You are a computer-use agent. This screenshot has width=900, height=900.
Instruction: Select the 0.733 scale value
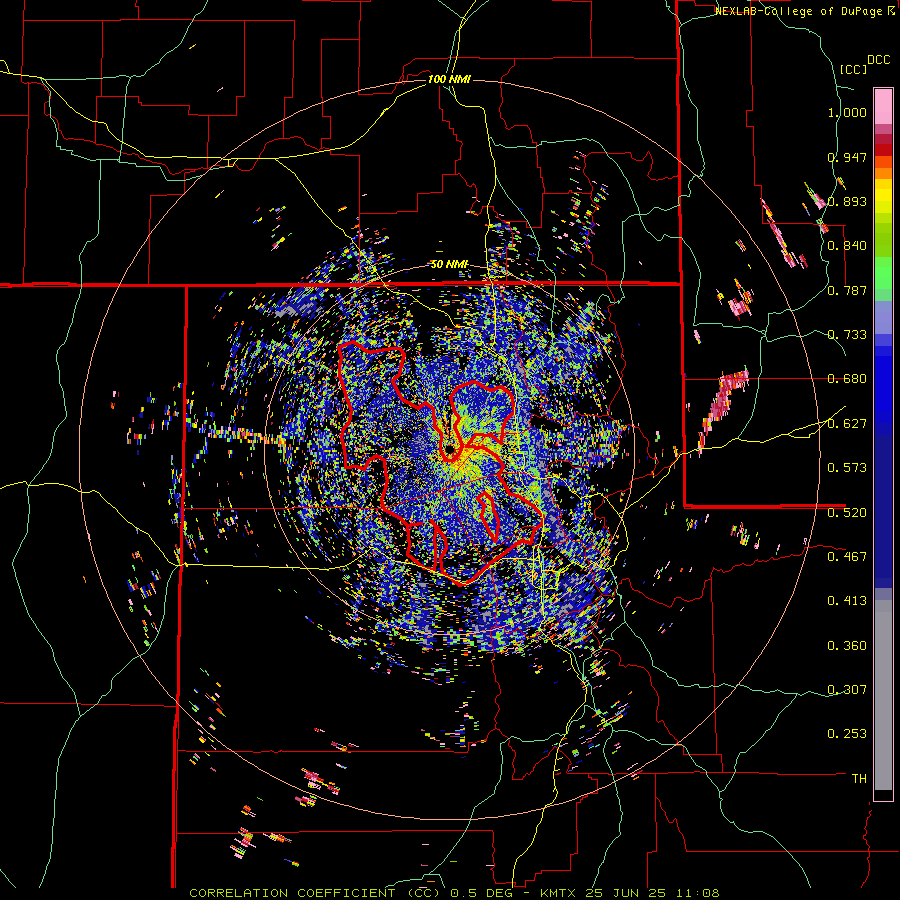[x=847, y=335]
